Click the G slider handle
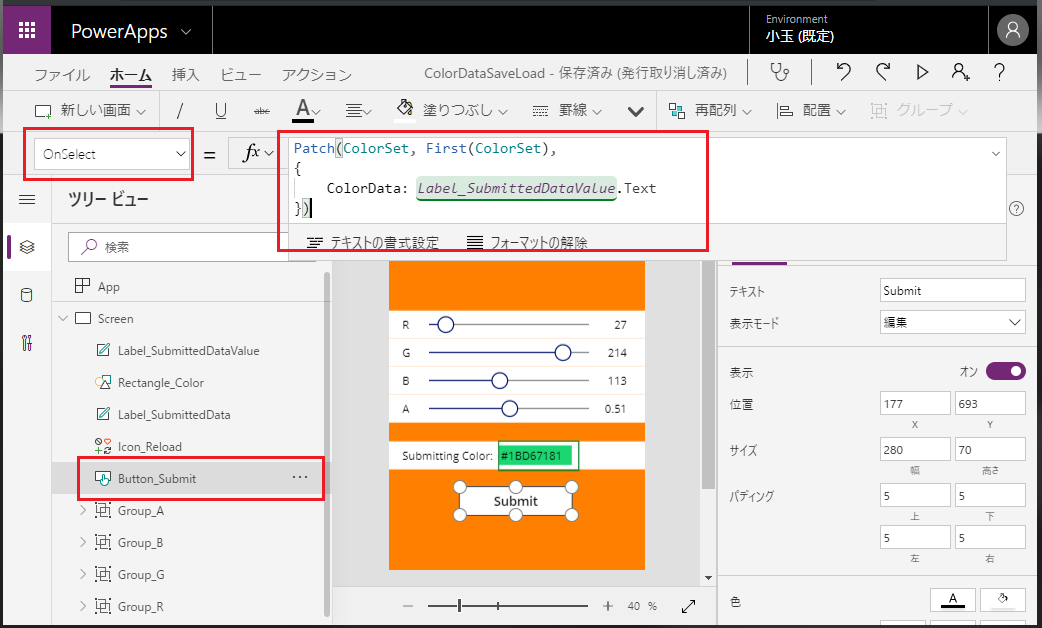This screenshot has width=1042, height=628. 563,353
